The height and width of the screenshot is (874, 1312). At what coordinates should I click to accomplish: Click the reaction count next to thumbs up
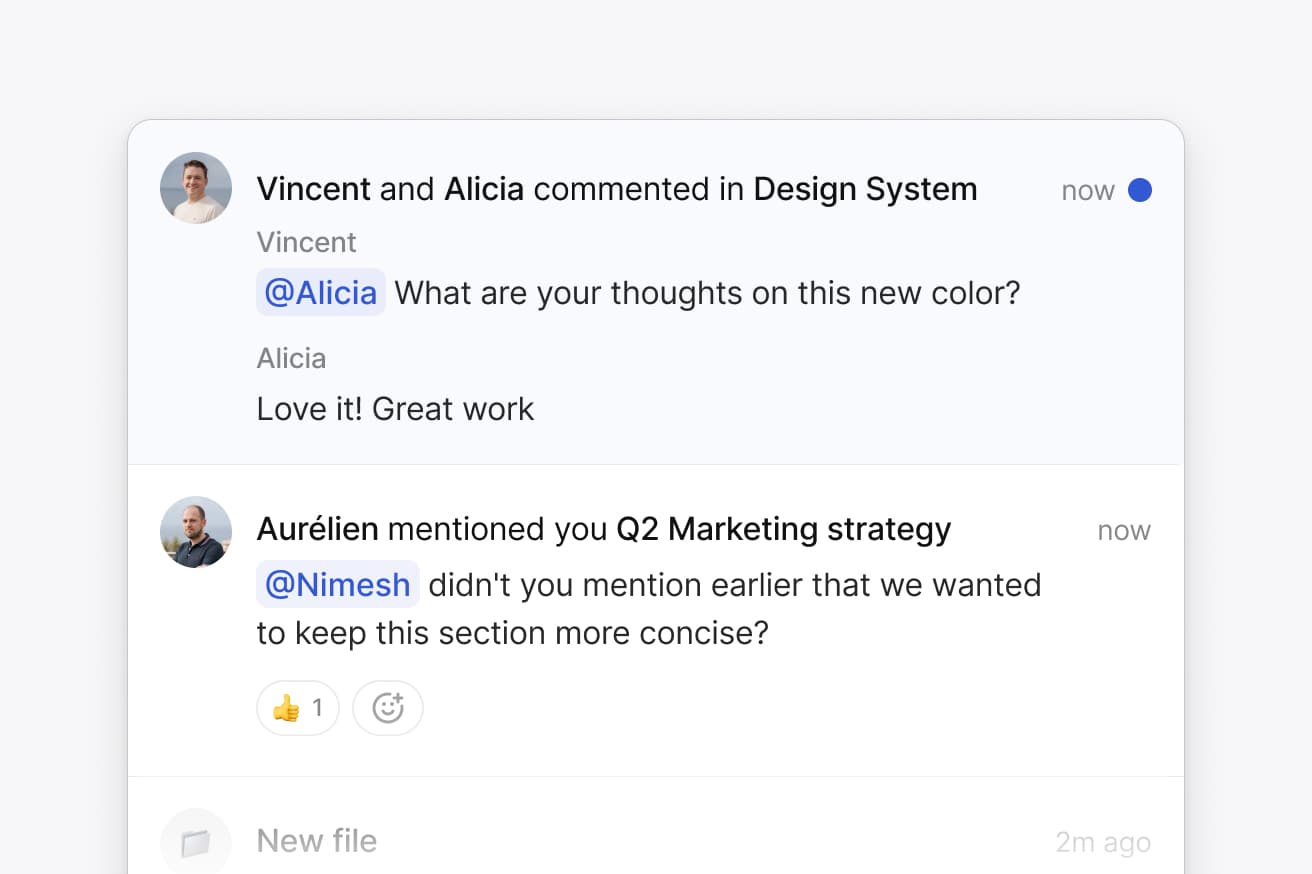319,707
